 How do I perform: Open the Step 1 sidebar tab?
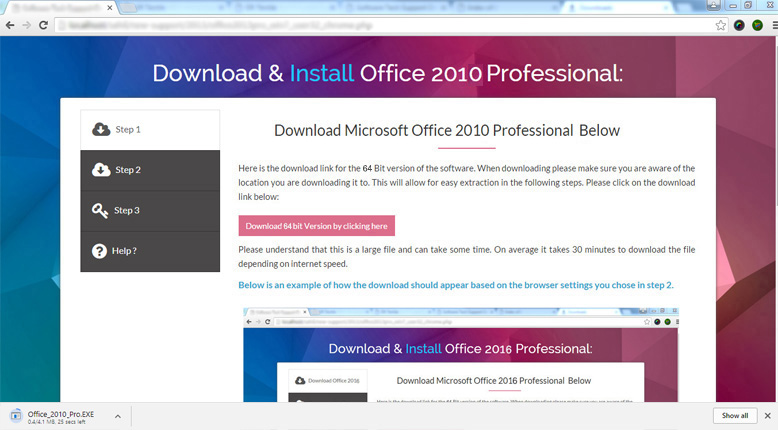150,130
